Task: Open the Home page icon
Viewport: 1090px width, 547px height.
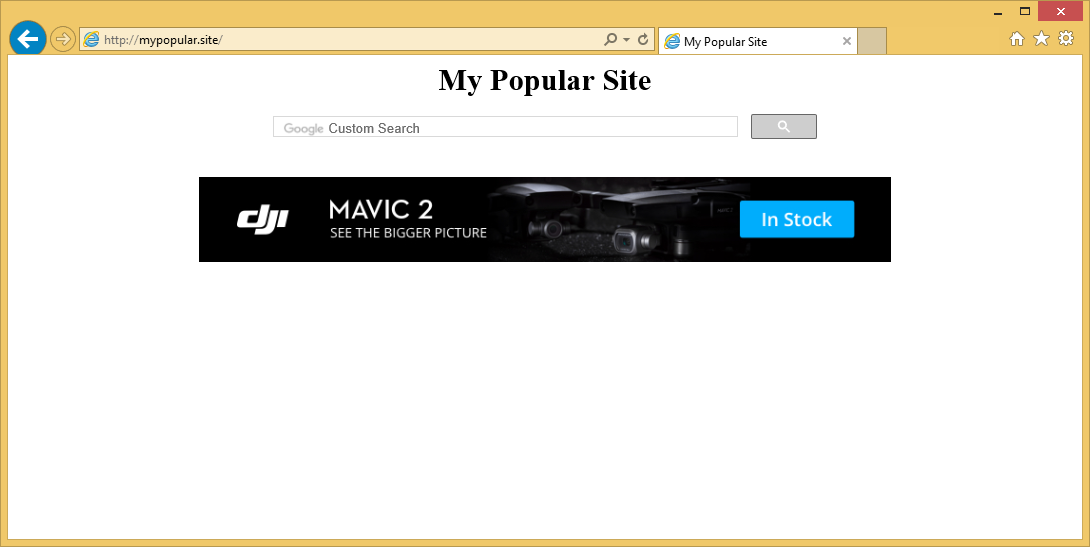Action: 1016,39
